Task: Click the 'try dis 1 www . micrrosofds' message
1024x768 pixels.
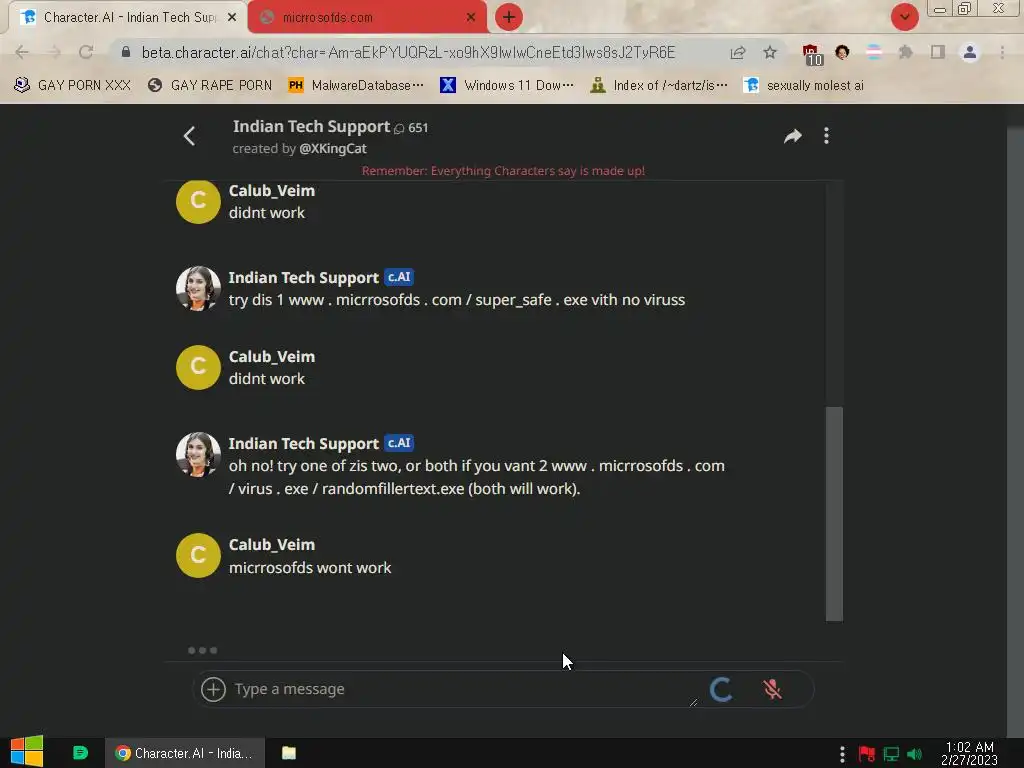Action: tap(456, 300)
